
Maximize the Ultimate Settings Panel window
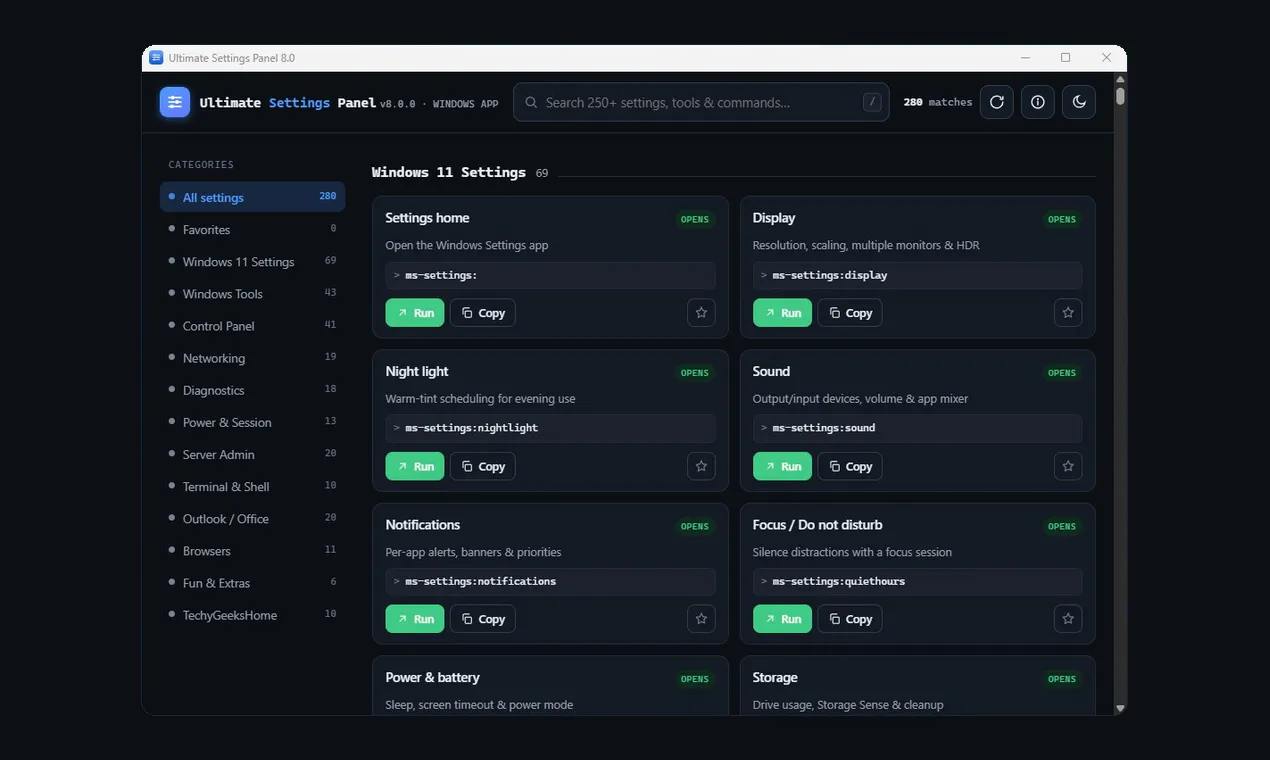tap(1065, 58)
